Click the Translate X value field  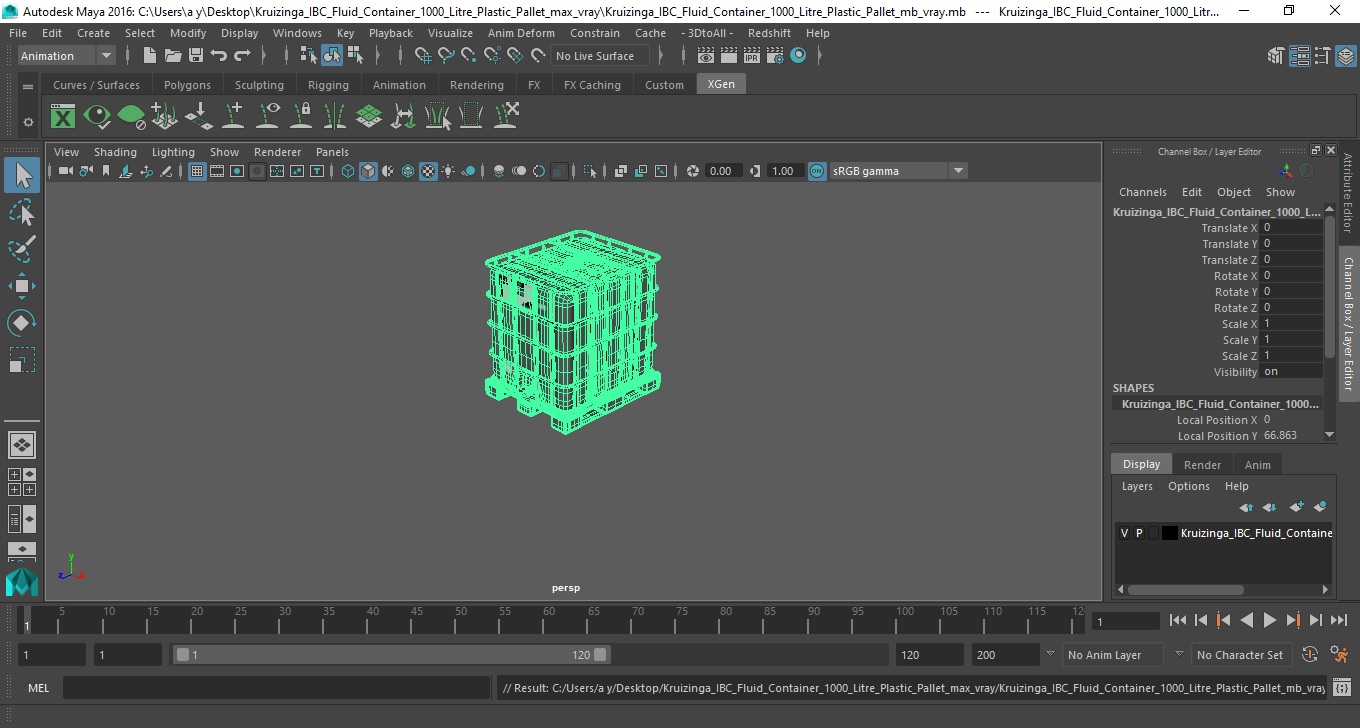click(x=1292, y=228)
